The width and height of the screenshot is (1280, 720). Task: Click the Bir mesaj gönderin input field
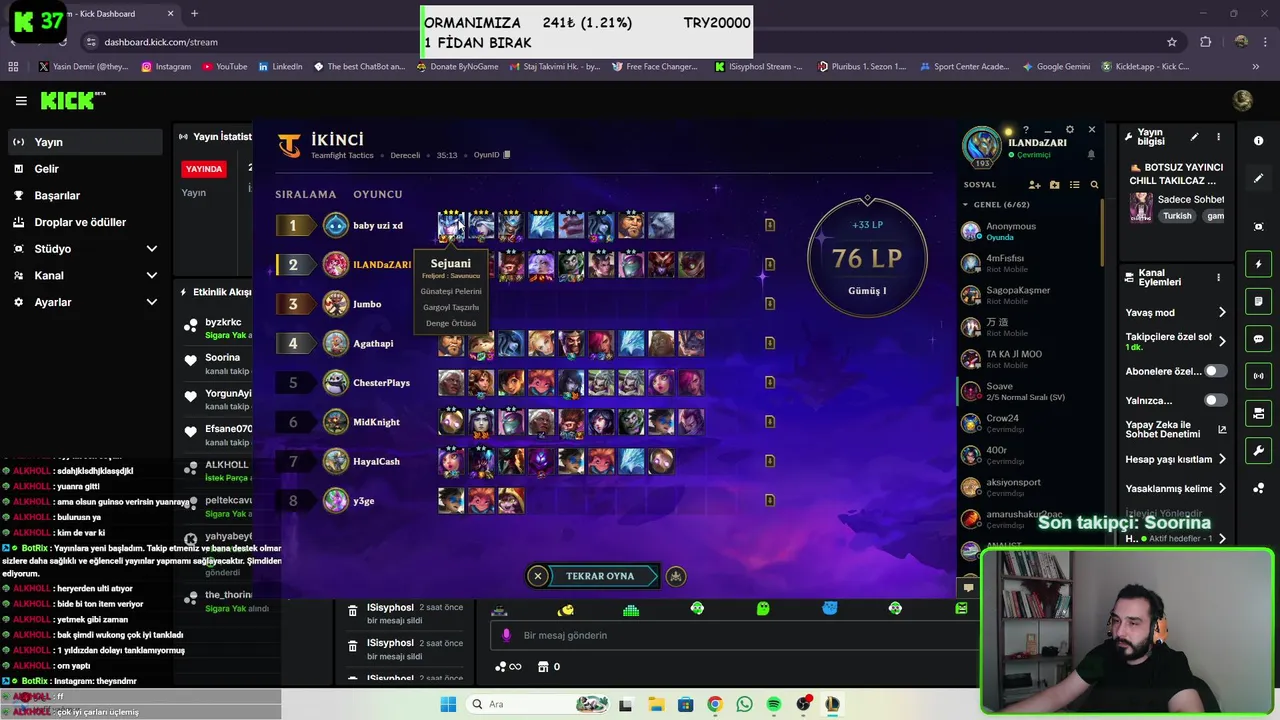click(x=735, y=635)
